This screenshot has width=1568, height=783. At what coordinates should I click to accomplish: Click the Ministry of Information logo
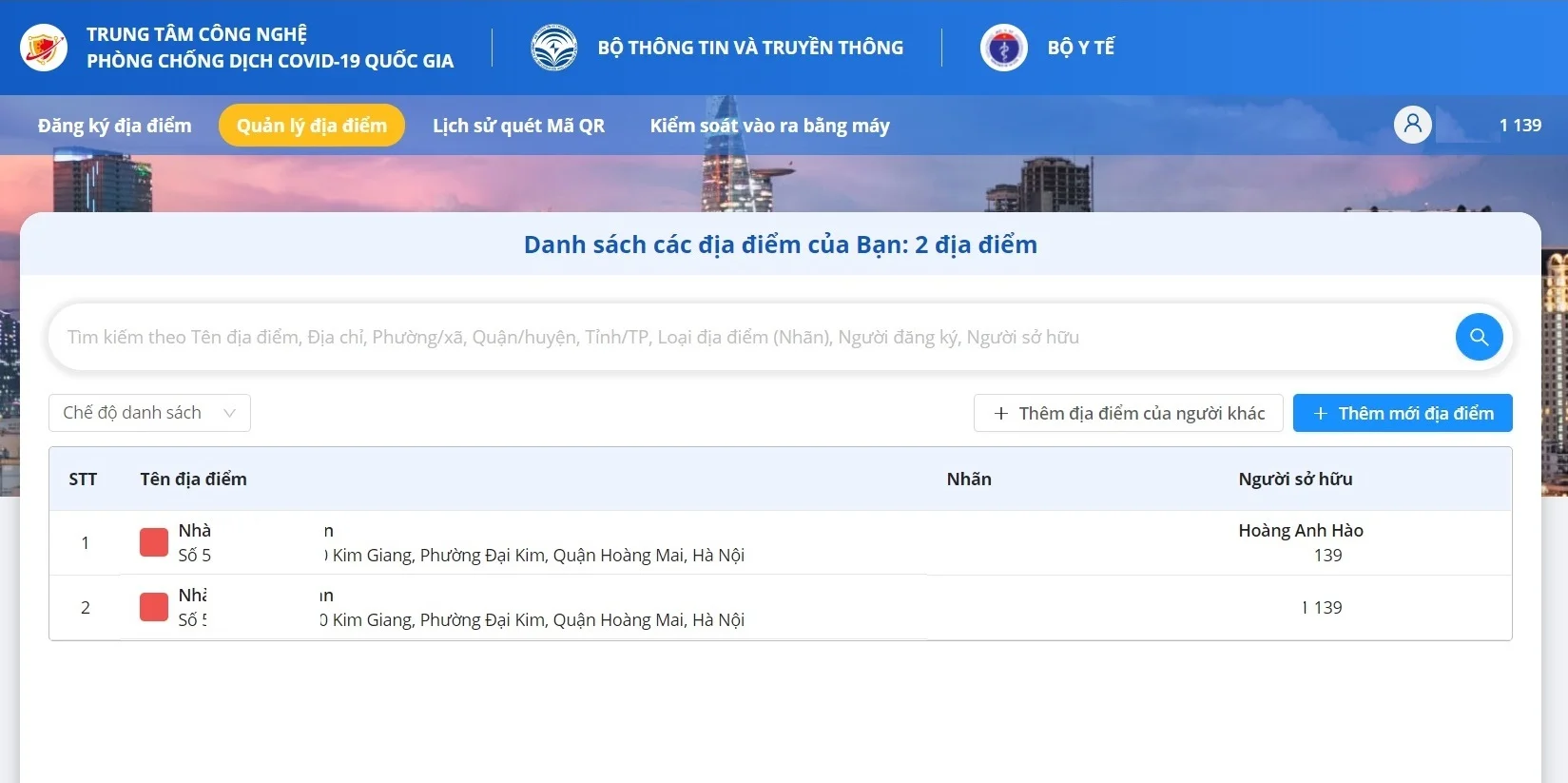(553, 48)
